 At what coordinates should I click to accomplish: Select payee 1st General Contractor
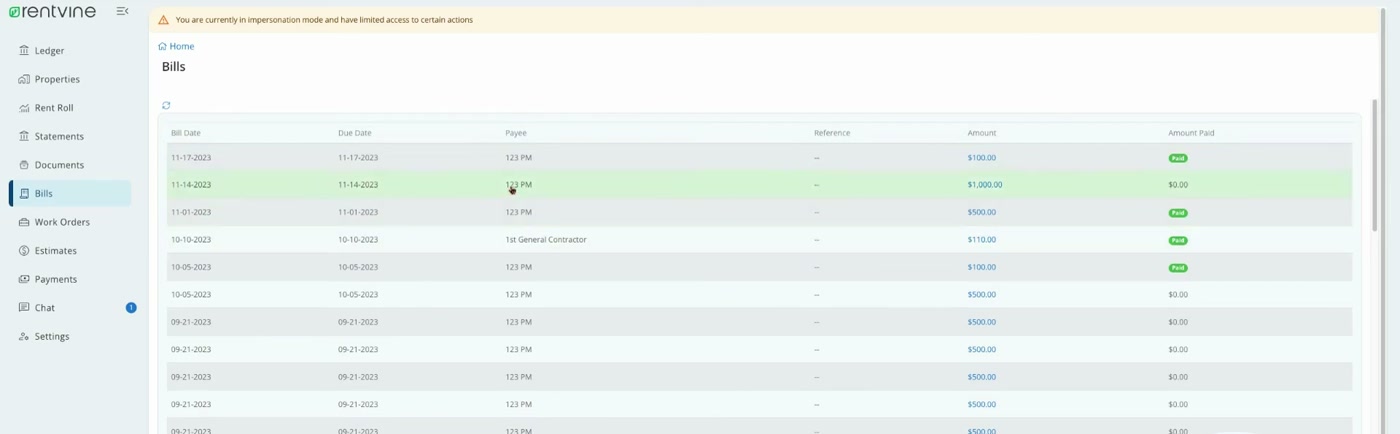click(546, 240)
